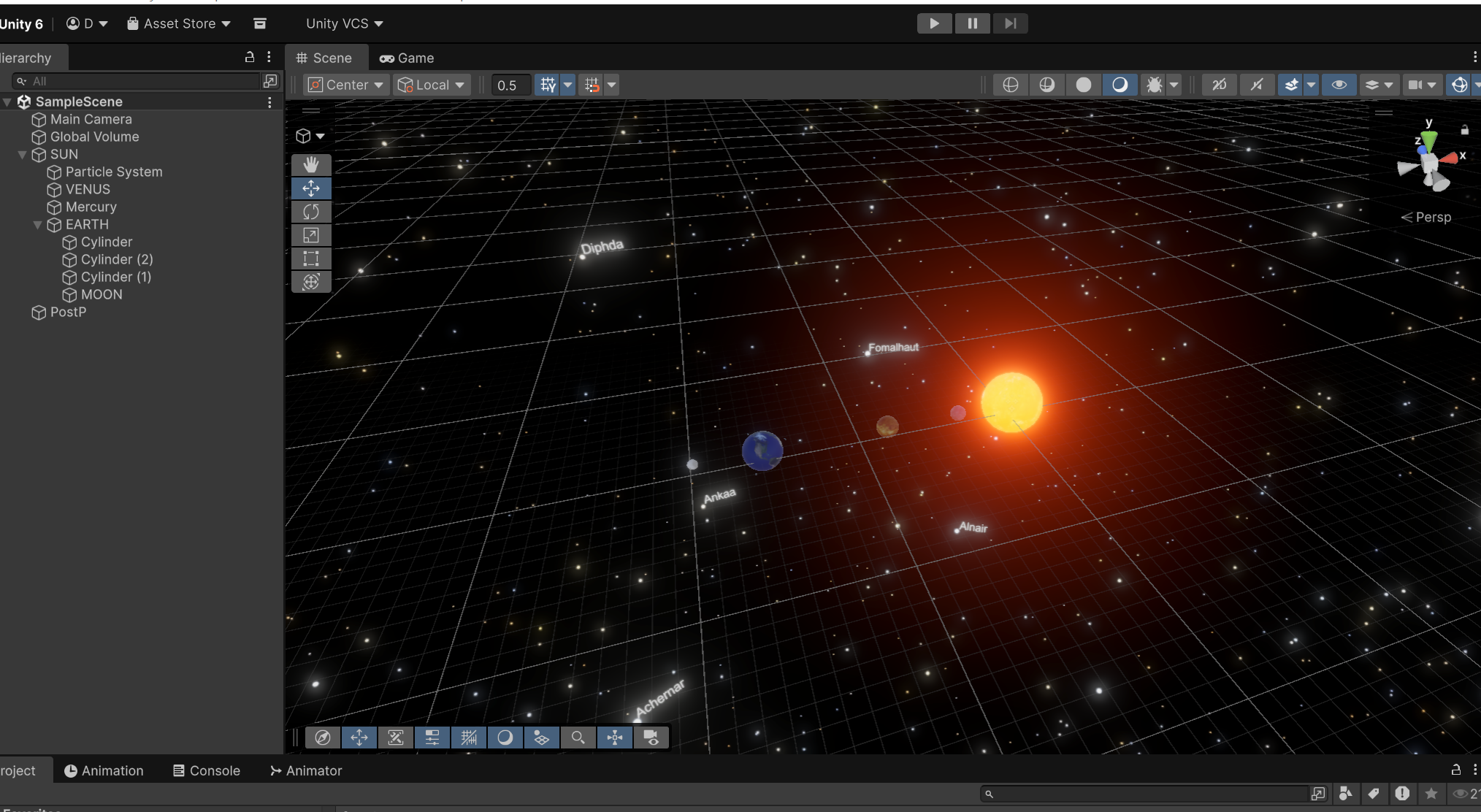The width and height of the screenshot is (1481, 812).
Task: Click the Pause button
Action: 972,23
